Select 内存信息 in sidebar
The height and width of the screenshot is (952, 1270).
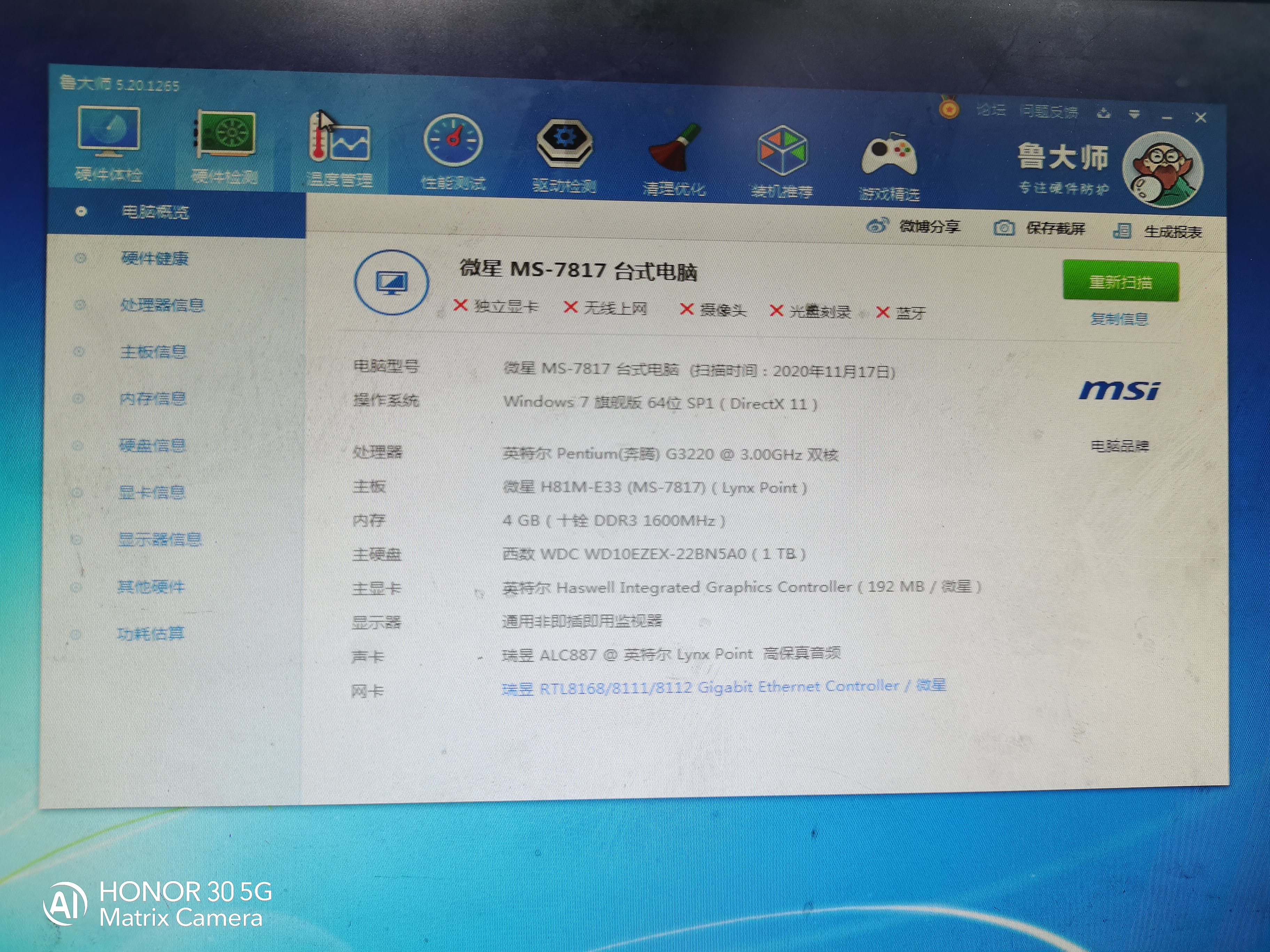tap(153, 398)
